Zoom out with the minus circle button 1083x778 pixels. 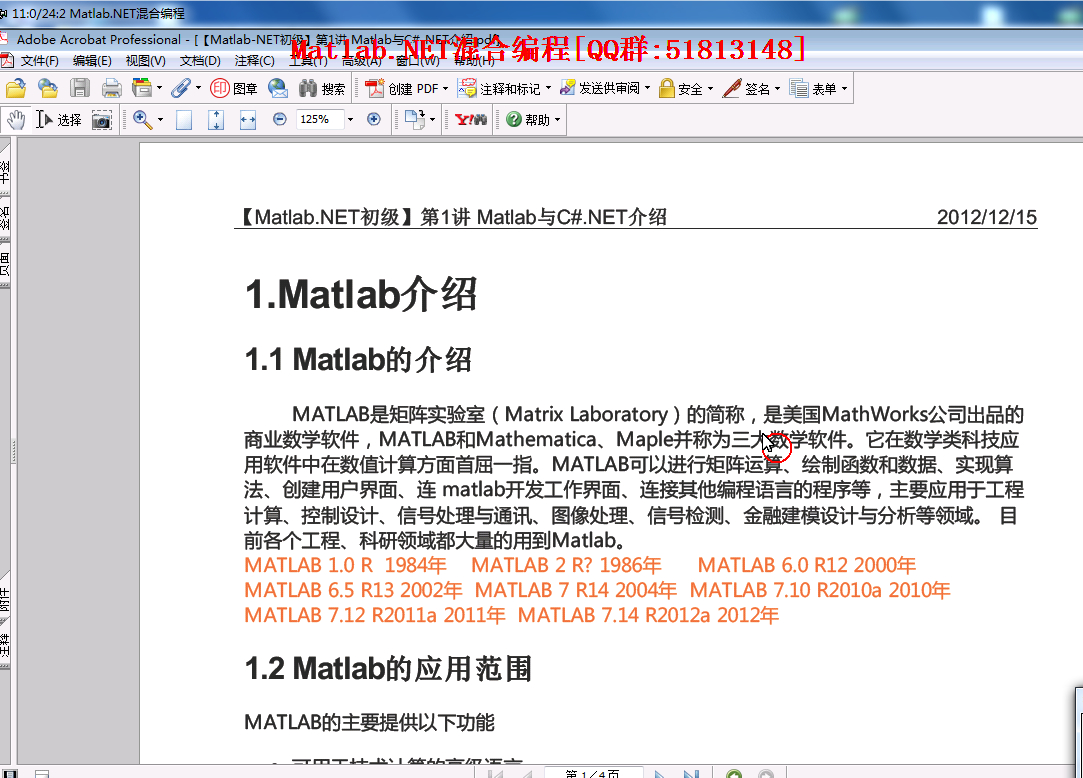(x=280, y=120)
